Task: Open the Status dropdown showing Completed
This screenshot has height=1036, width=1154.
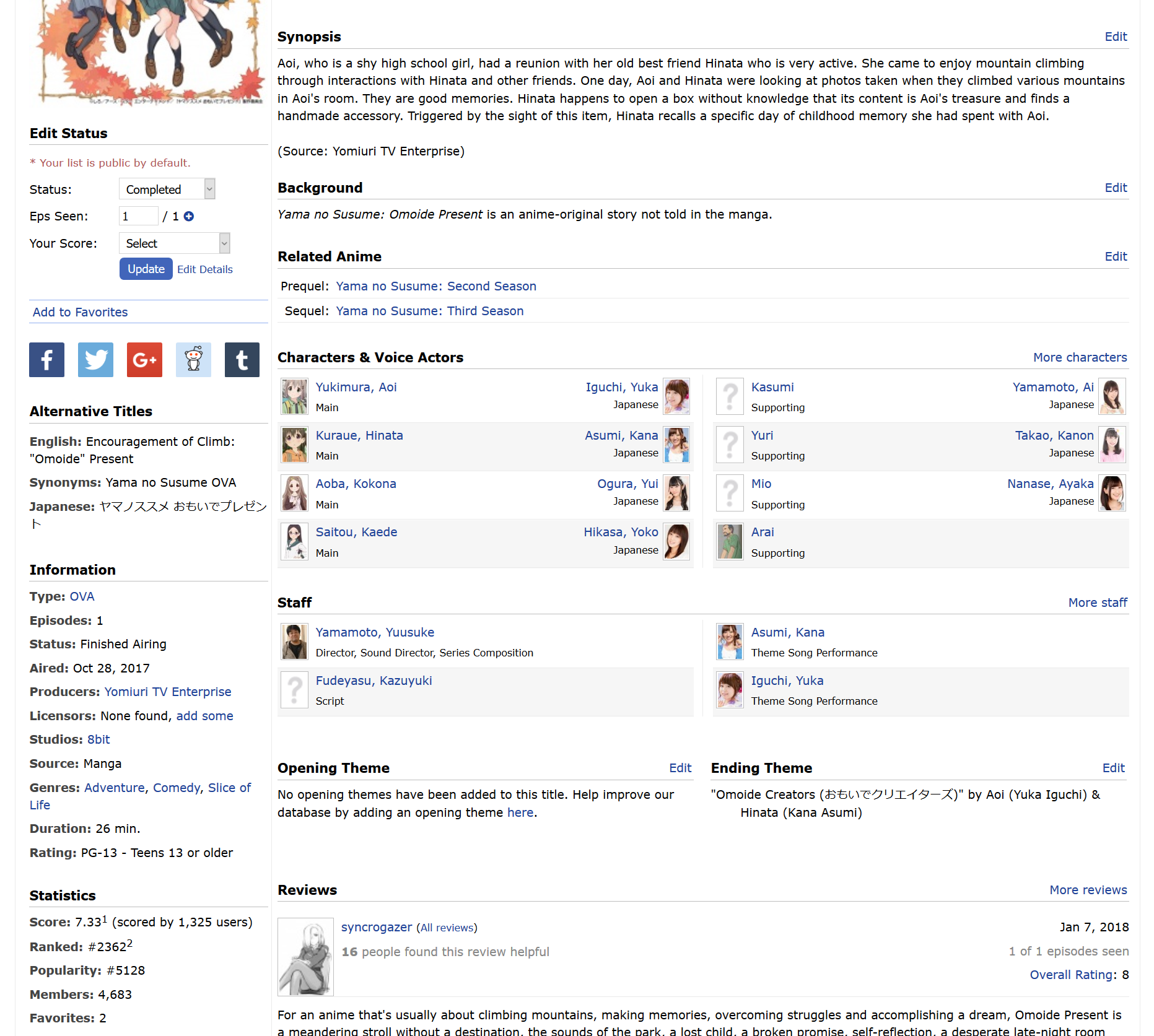Action: [x=167, y=189]
